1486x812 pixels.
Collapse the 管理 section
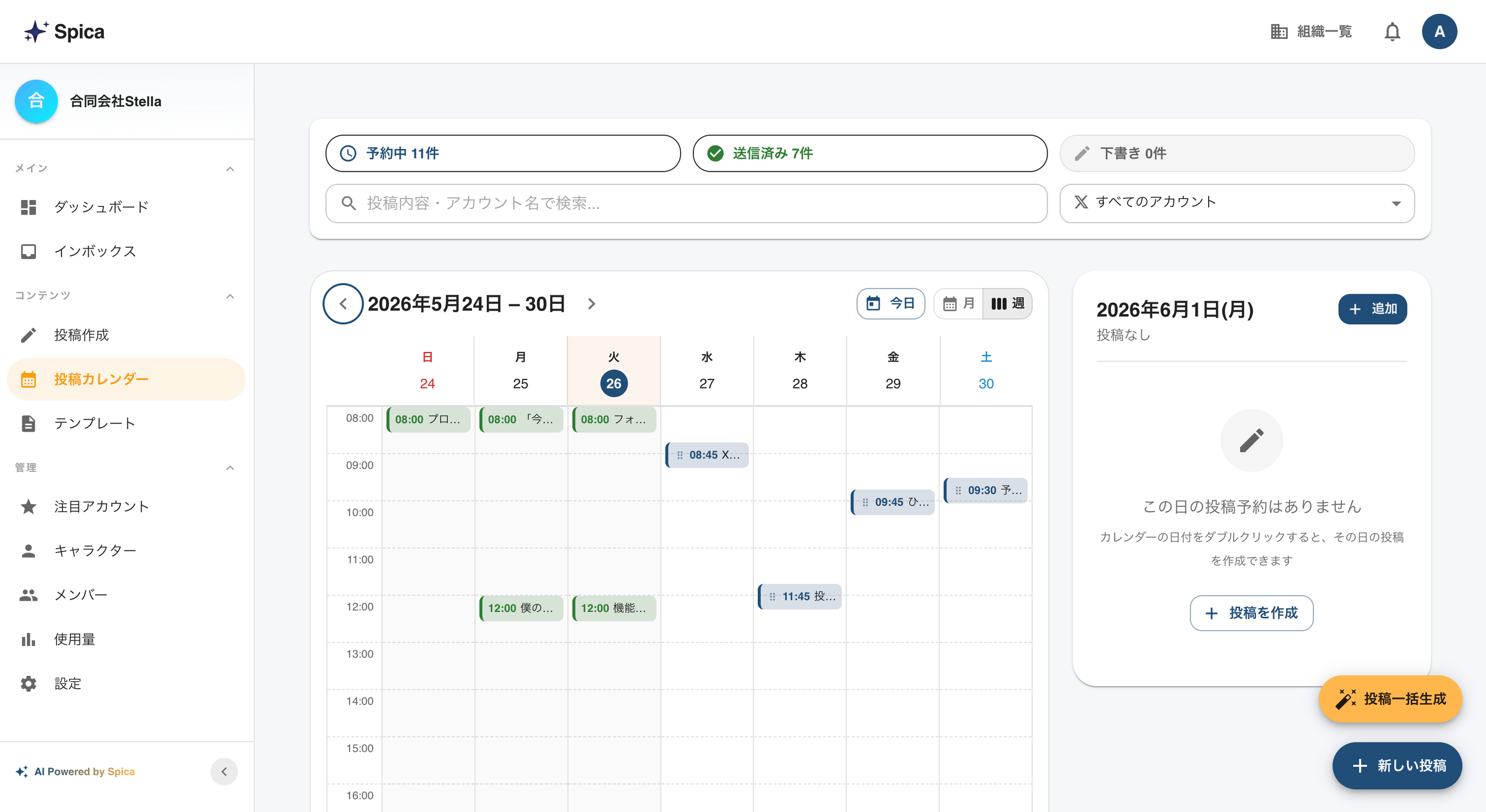pyautogui.click(x=230, y=468)
